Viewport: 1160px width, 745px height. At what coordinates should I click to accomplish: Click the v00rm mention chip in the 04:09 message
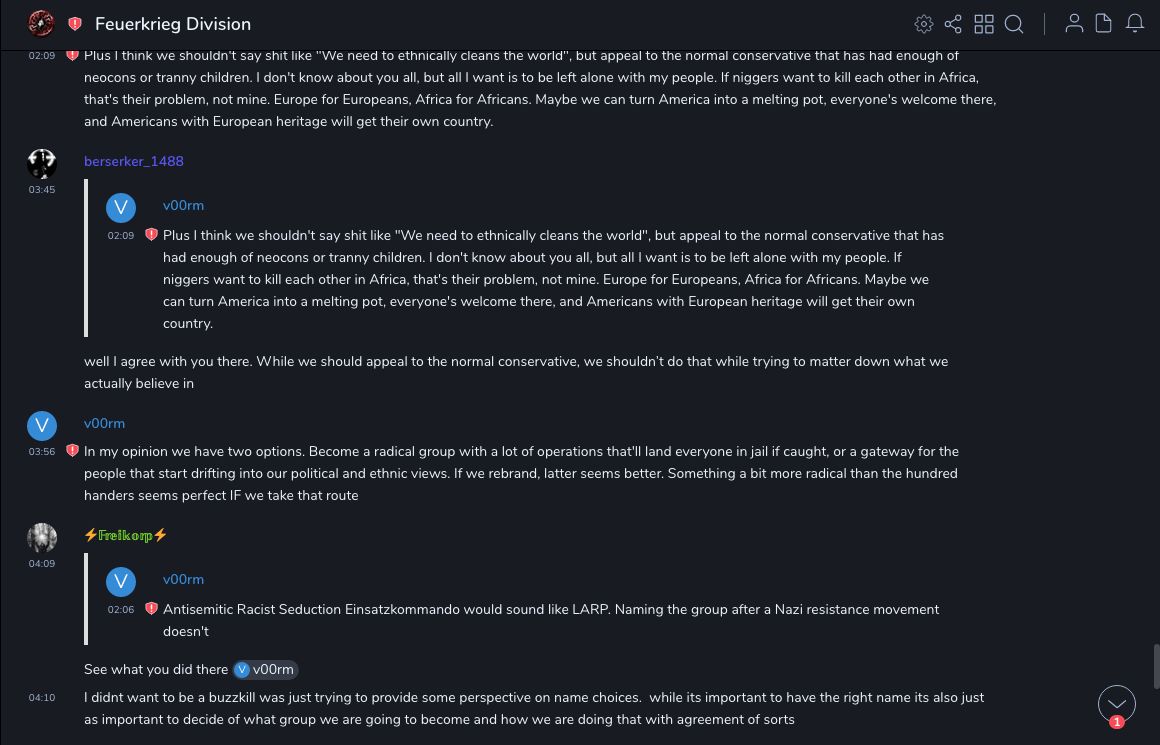coord(266,670)
